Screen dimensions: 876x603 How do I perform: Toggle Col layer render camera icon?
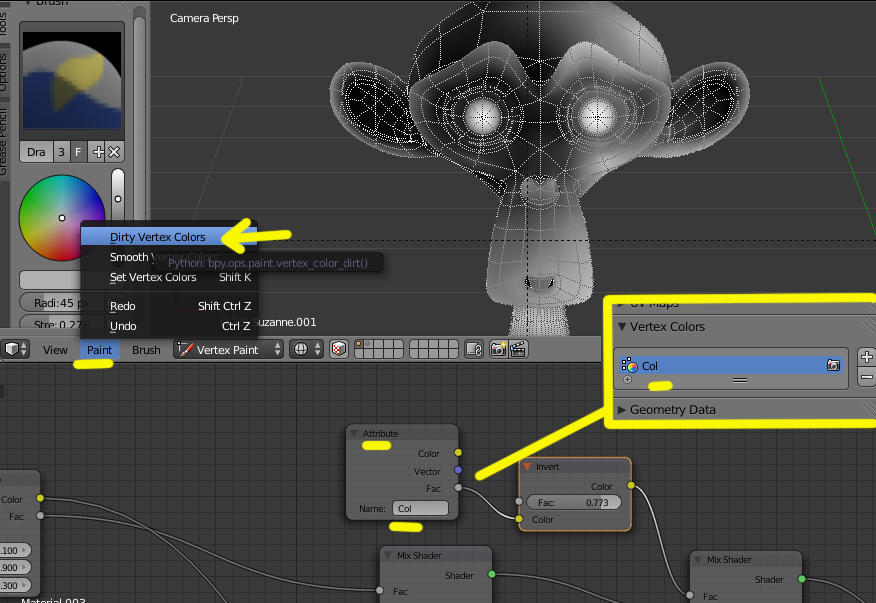(833, 365)
